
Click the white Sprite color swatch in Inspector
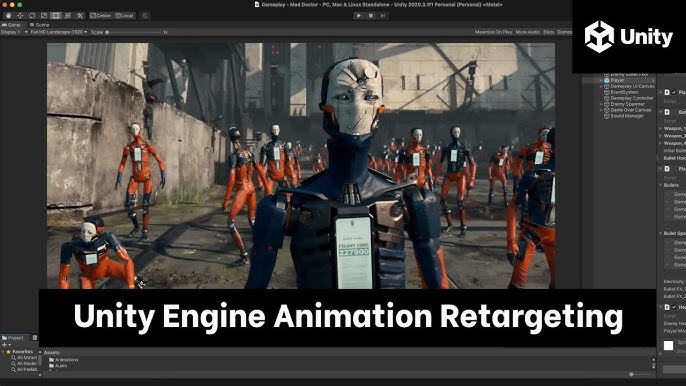tap(668, 345)
